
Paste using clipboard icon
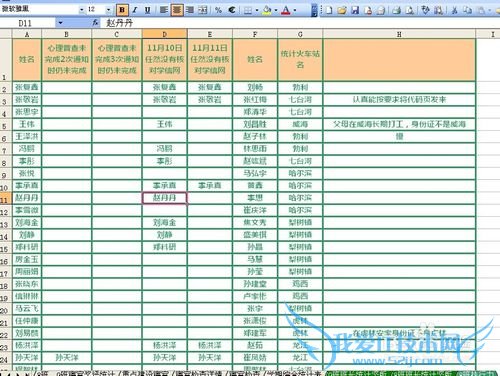pyautogui.click(x=481, y=10)
